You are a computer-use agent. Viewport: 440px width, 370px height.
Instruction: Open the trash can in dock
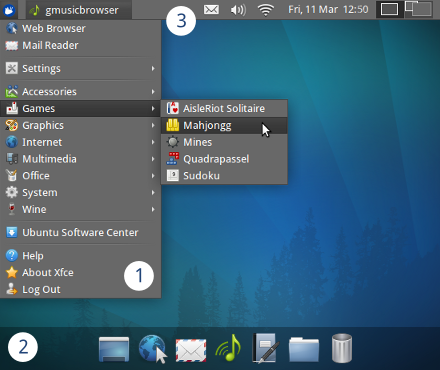(x=342, y=348)
